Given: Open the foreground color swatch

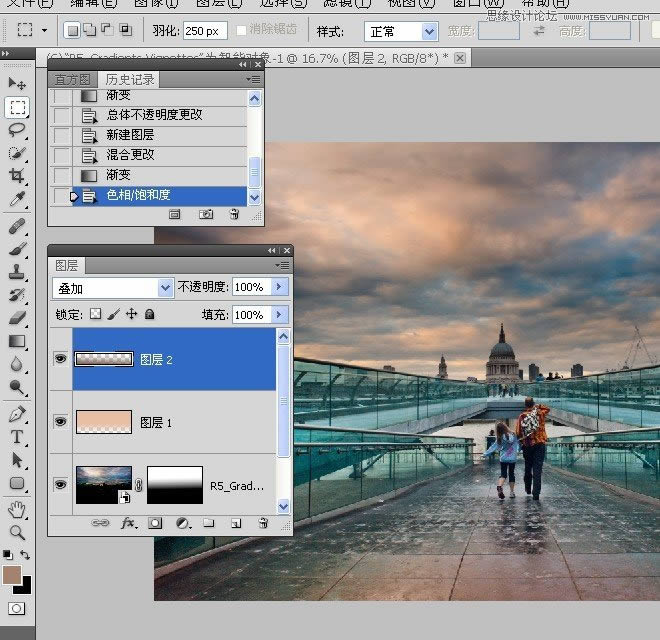Looking at the screenshot, I should 13,574.
